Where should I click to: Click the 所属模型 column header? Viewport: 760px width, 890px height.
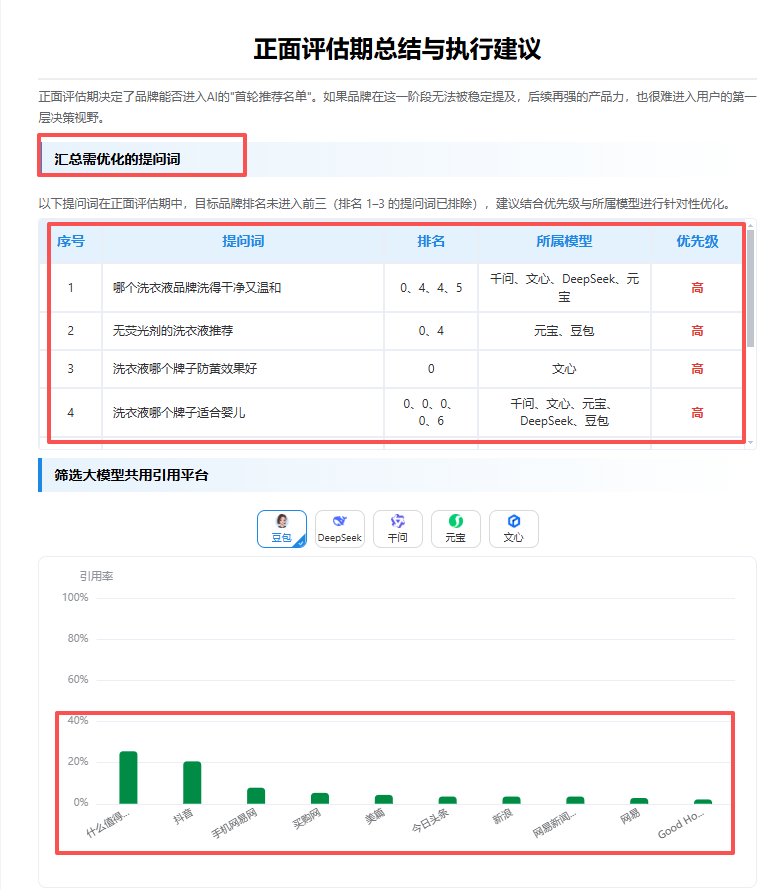[564, 241]
